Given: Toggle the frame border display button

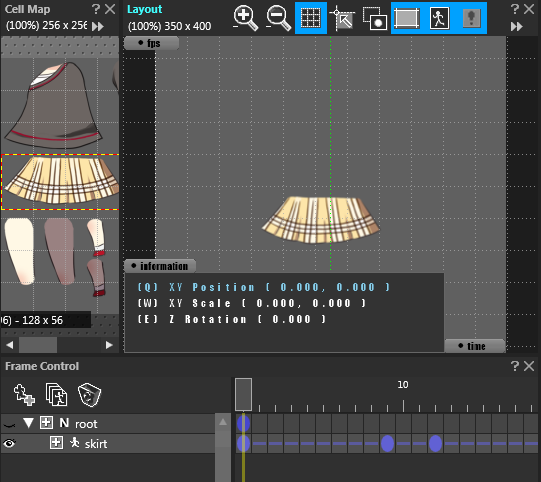Looking at the screenshot, I should [407, 18].
